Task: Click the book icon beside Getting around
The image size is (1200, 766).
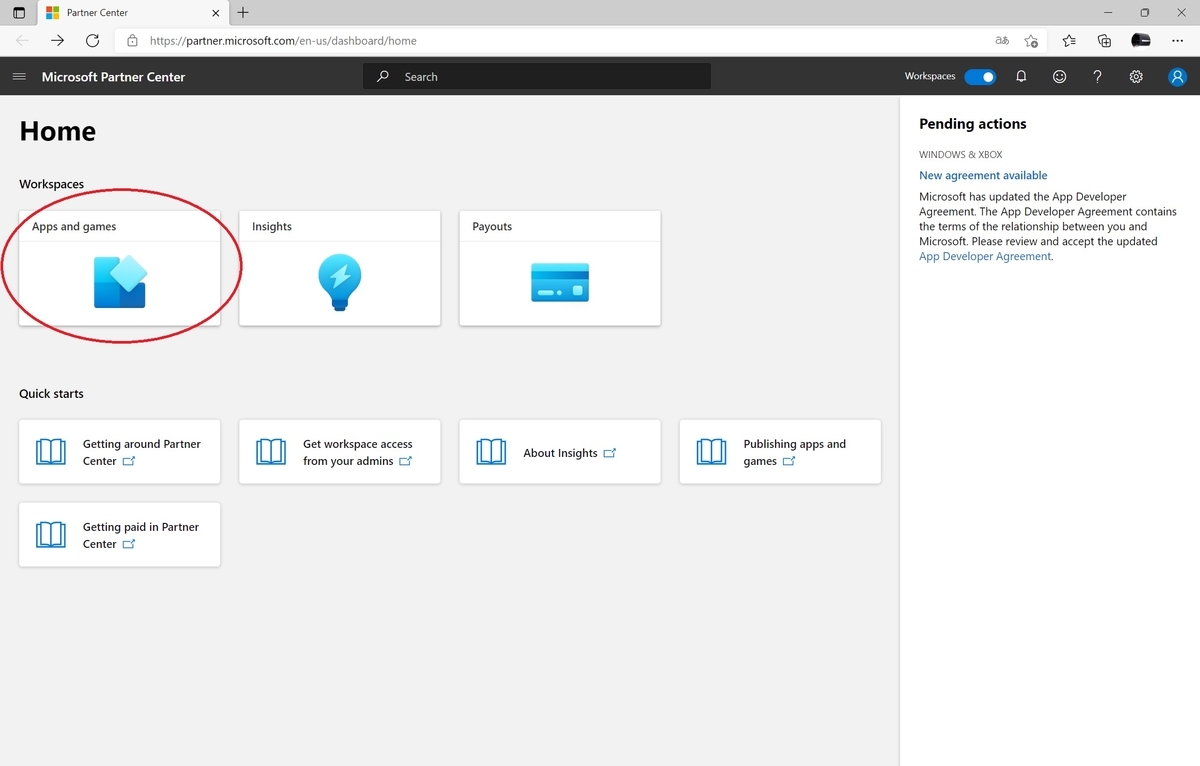Action: pyautogui.click(x=51, y=452)
